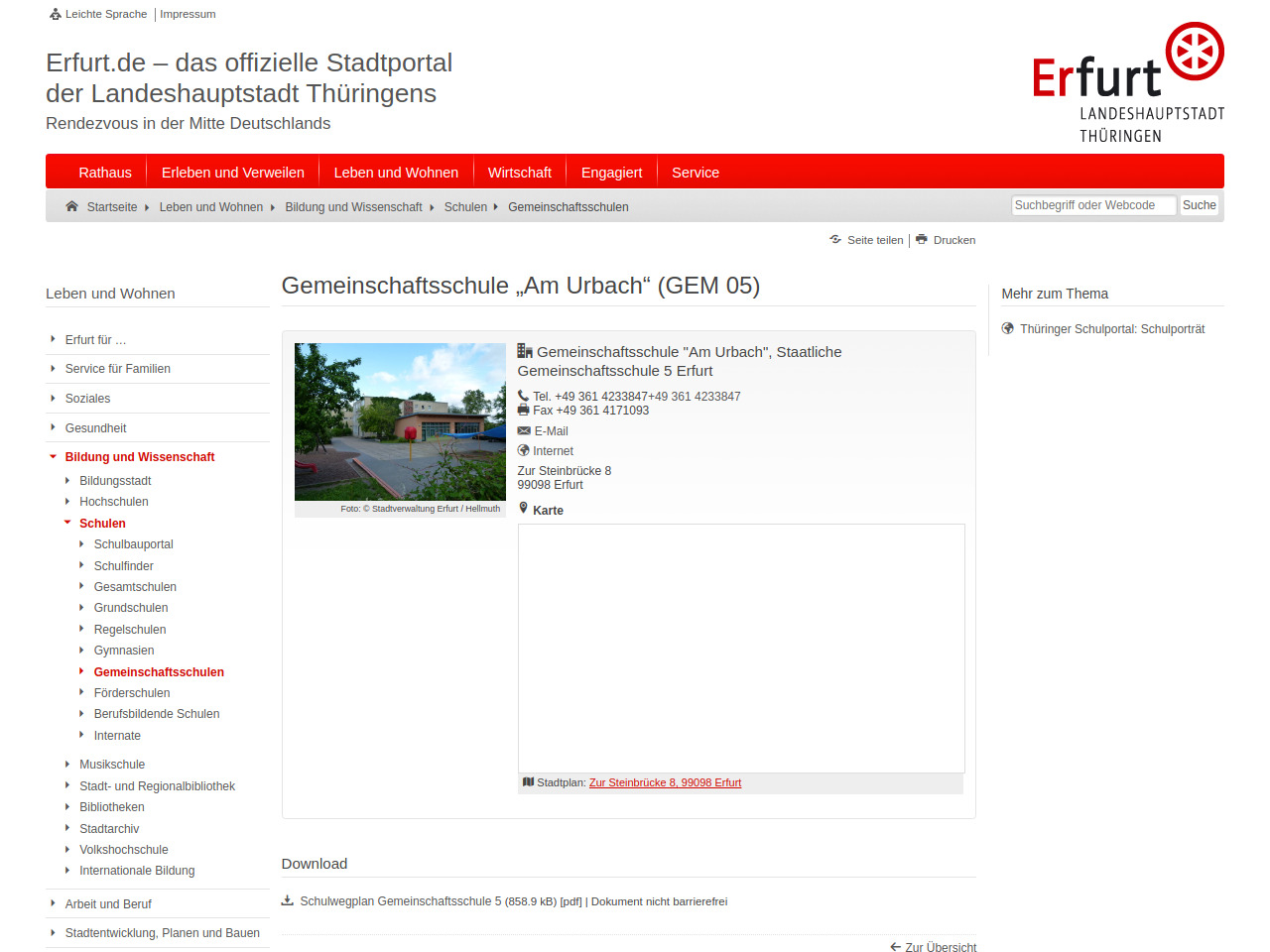
Task: Click the school building photo
Action: pyautogui.click(x=400, y=421)
